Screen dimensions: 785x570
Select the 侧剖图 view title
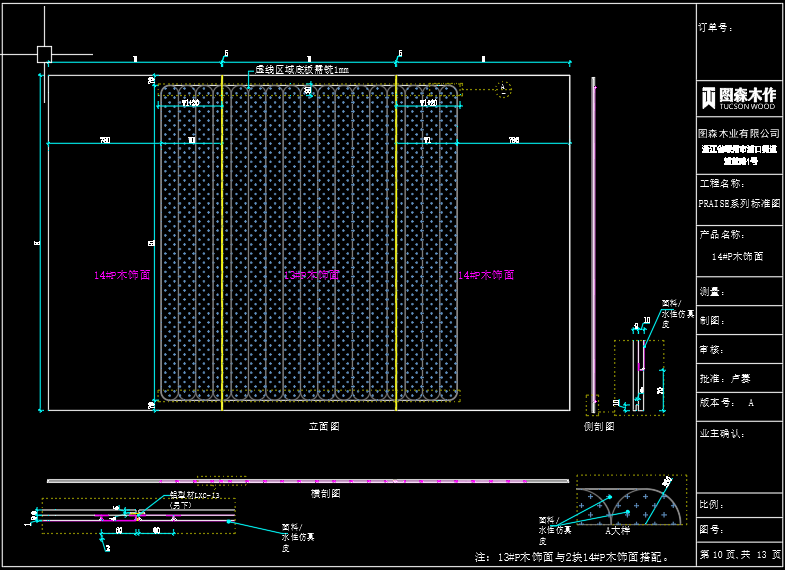598,426
